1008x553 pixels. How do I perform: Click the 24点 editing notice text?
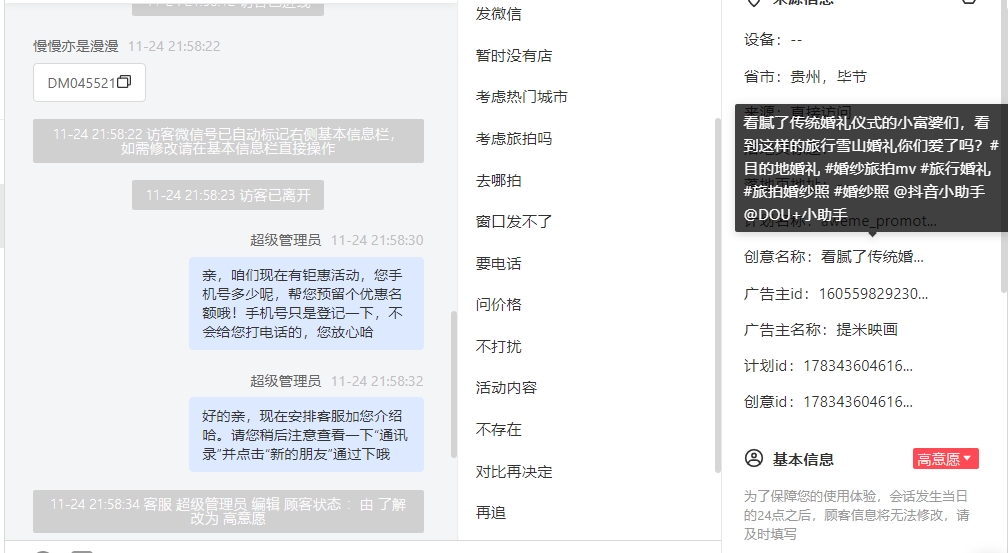[x=857, y=515]
